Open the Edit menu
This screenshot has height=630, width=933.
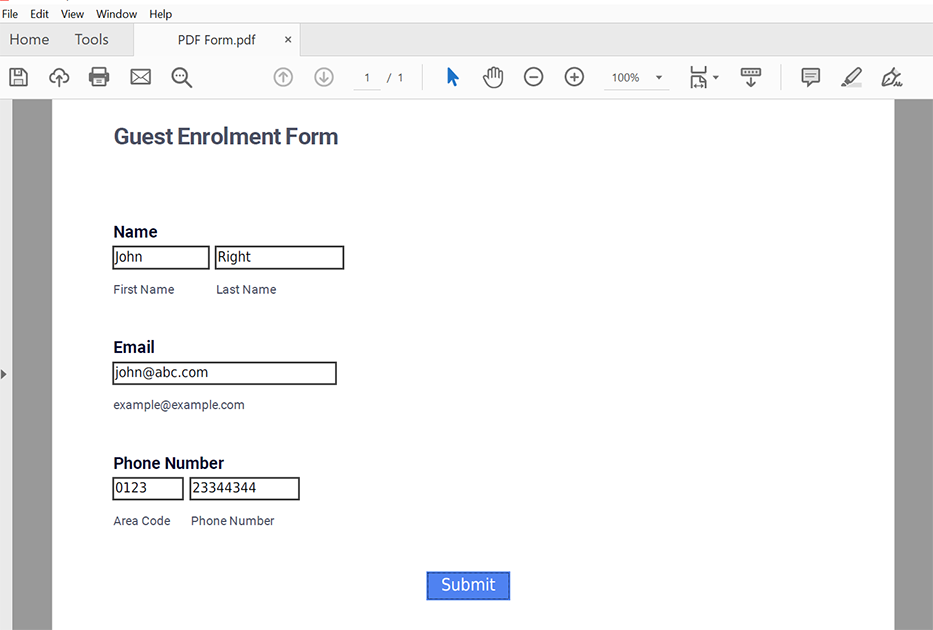point(39,14)
